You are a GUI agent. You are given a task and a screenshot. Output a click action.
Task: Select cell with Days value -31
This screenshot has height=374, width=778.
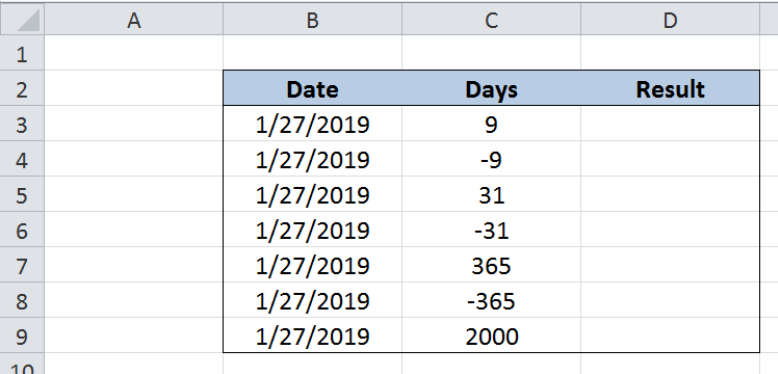pyautogui.click(x=491, y=230)
